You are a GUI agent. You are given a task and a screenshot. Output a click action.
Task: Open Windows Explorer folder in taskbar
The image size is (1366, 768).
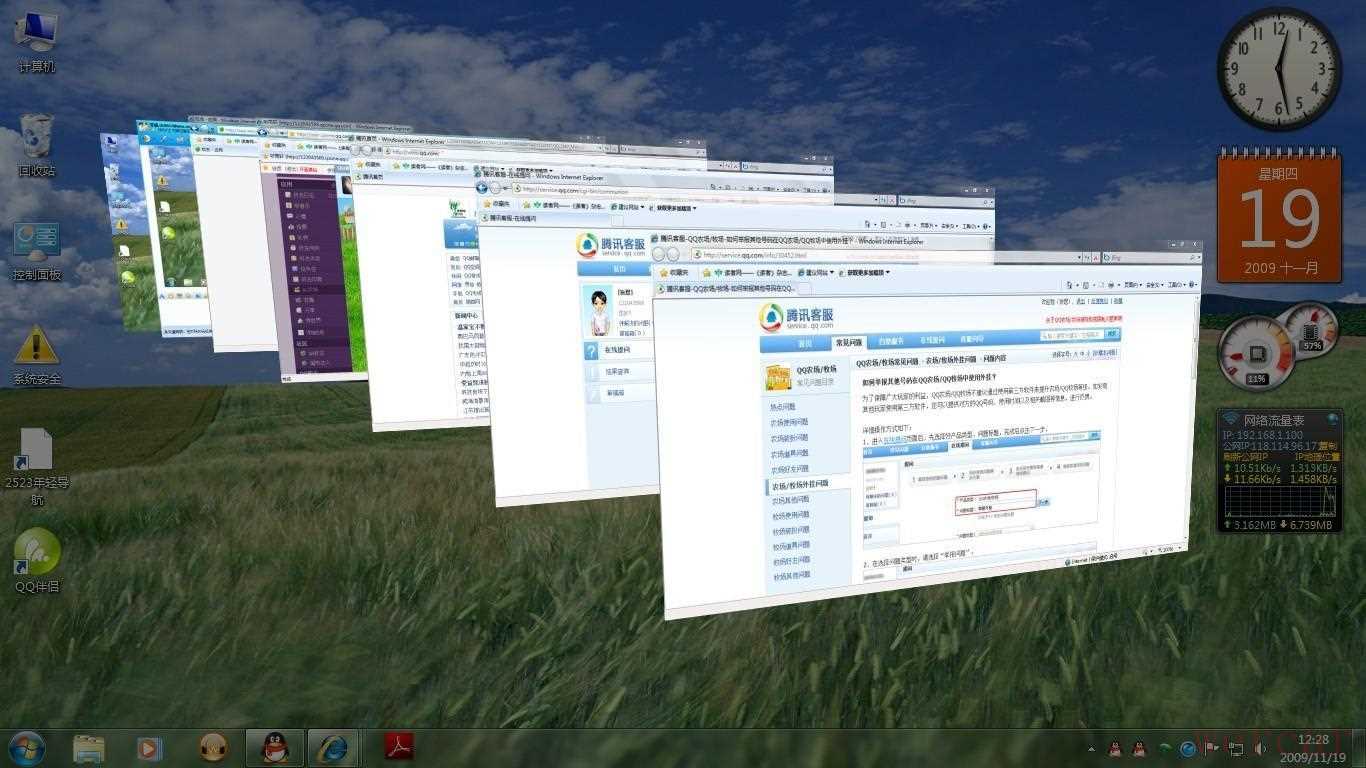pos(89,747)
